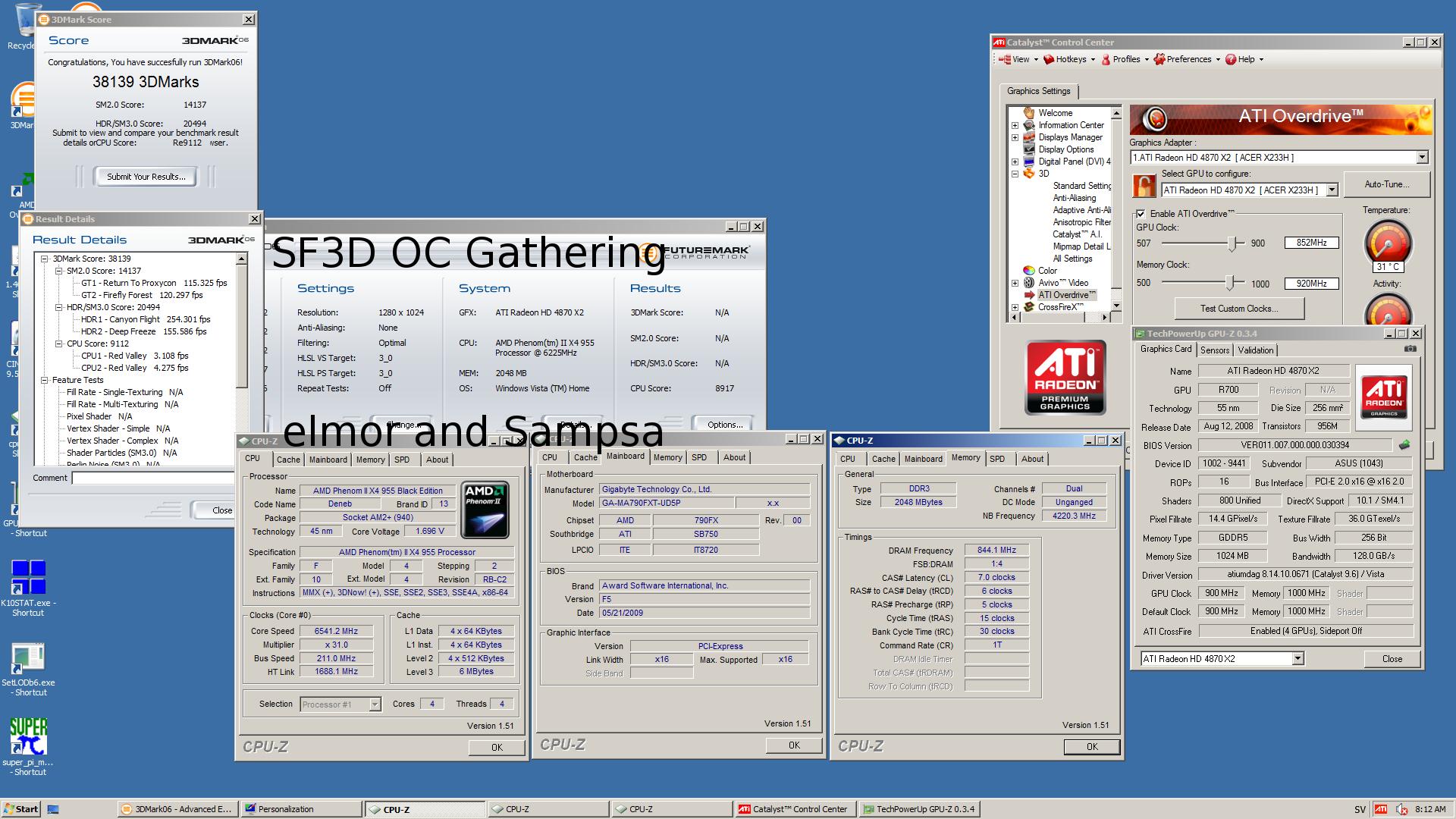Click the Comment input field

[x=154, y=478]
